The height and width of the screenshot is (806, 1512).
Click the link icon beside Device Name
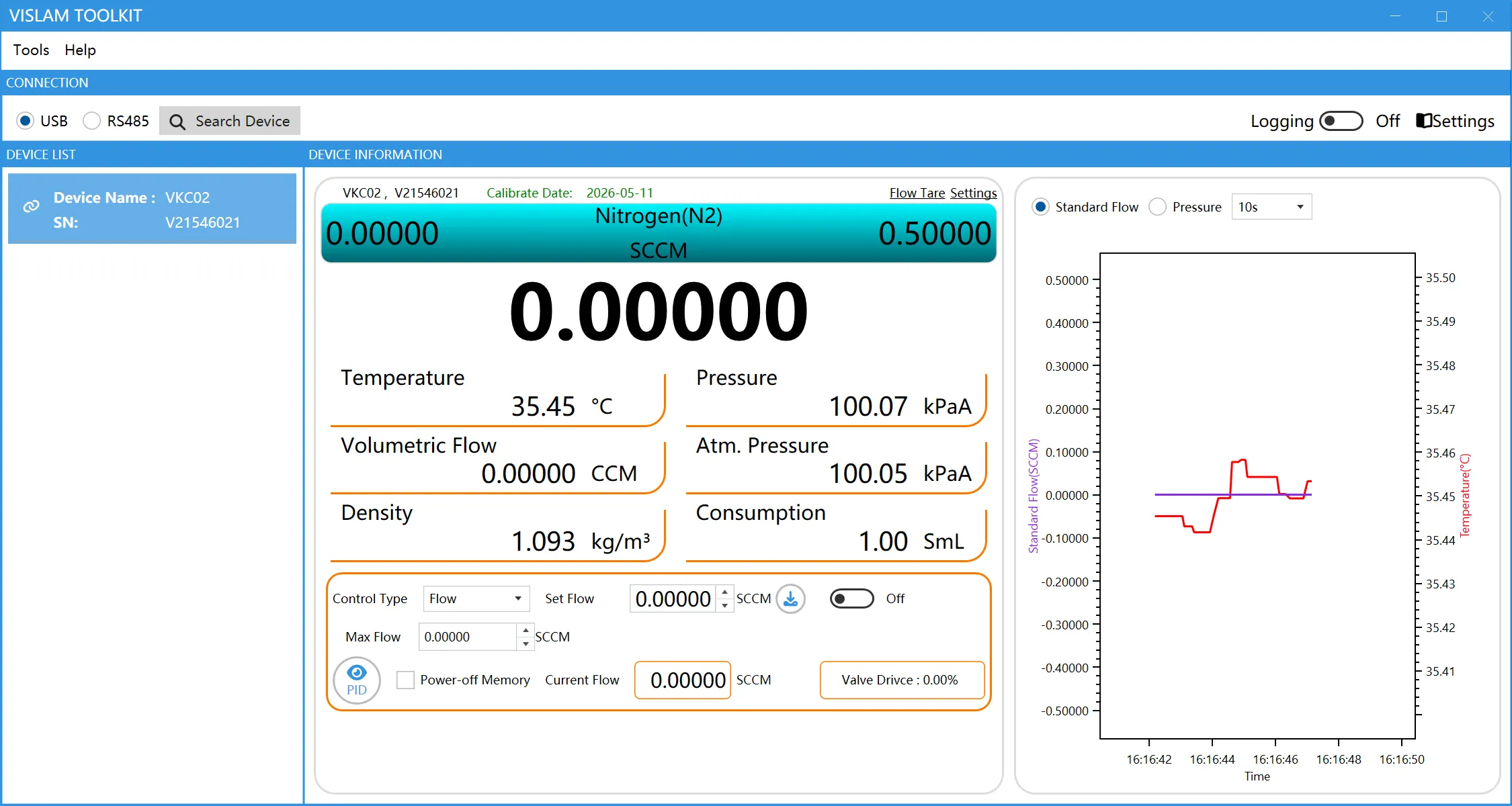point(31,206)
